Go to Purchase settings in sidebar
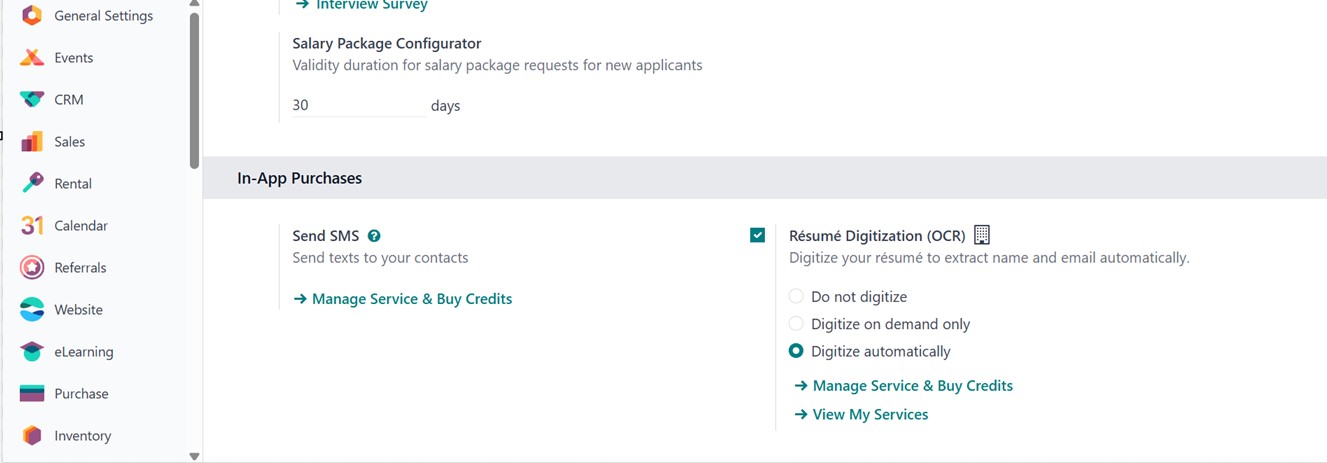The image size is (1327, 463). (x=81, y=394)
